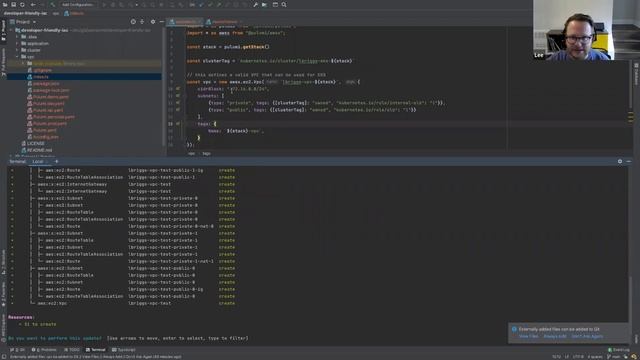This screenshot has height=360, width=640.
Task: Click the window layout icon beside search
Action: pos(275,4)
